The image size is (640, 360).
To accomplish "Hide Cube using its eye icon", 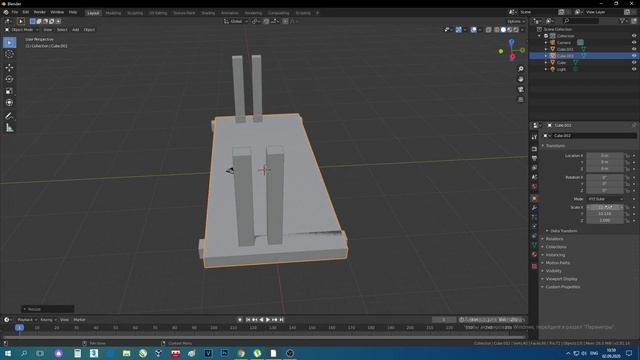I will tap(634, 62).
